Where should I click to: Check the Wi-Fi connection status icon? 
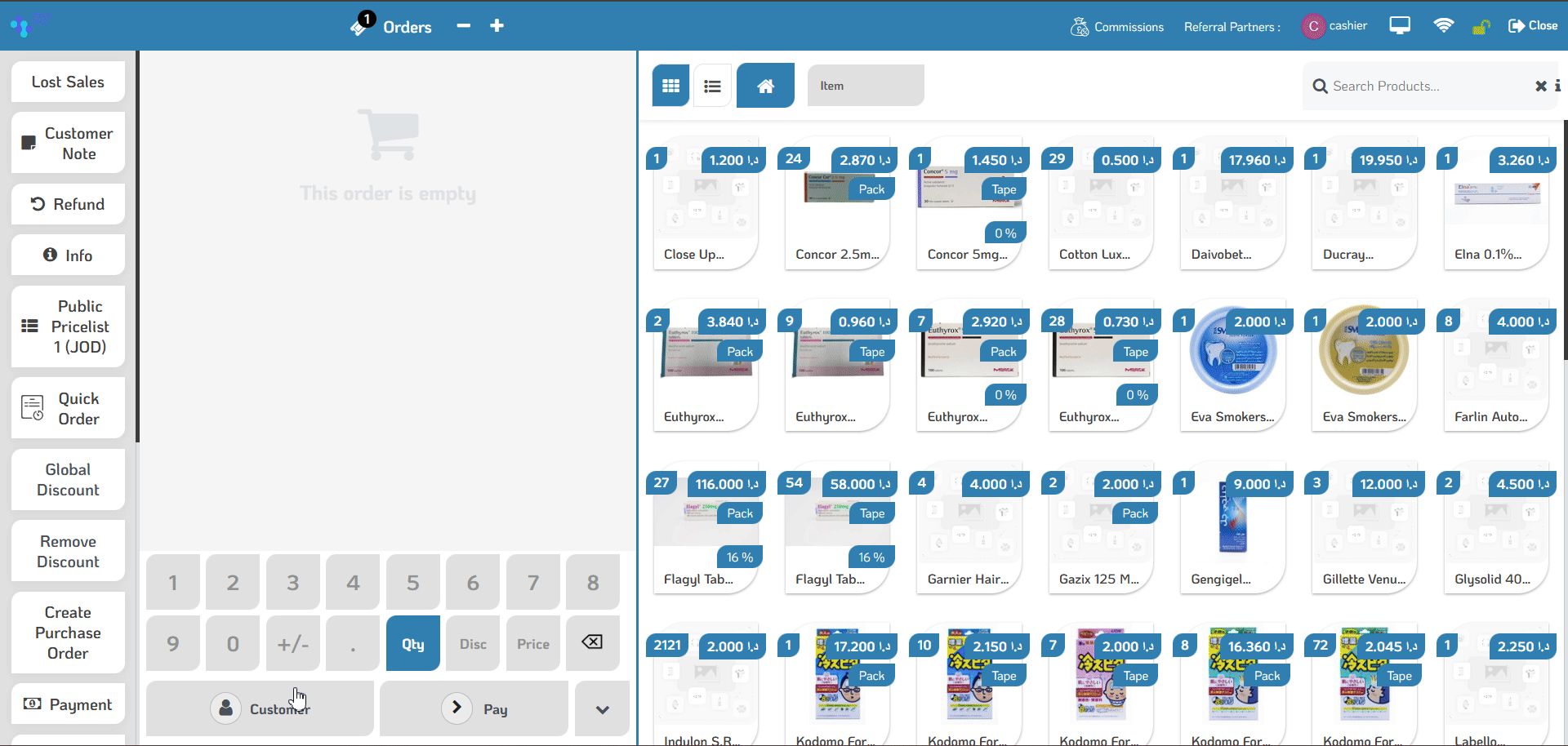coord(1444,26)
